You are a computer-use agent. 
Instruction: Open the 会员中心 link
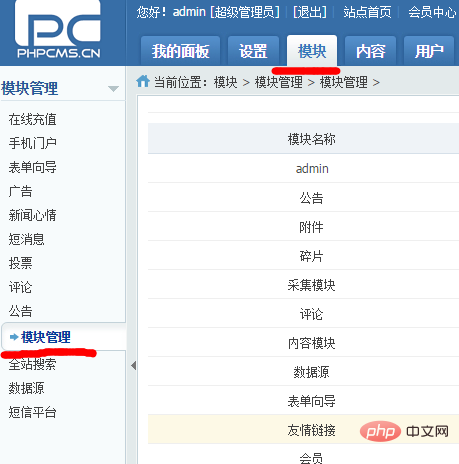click(x=432, y=12)
